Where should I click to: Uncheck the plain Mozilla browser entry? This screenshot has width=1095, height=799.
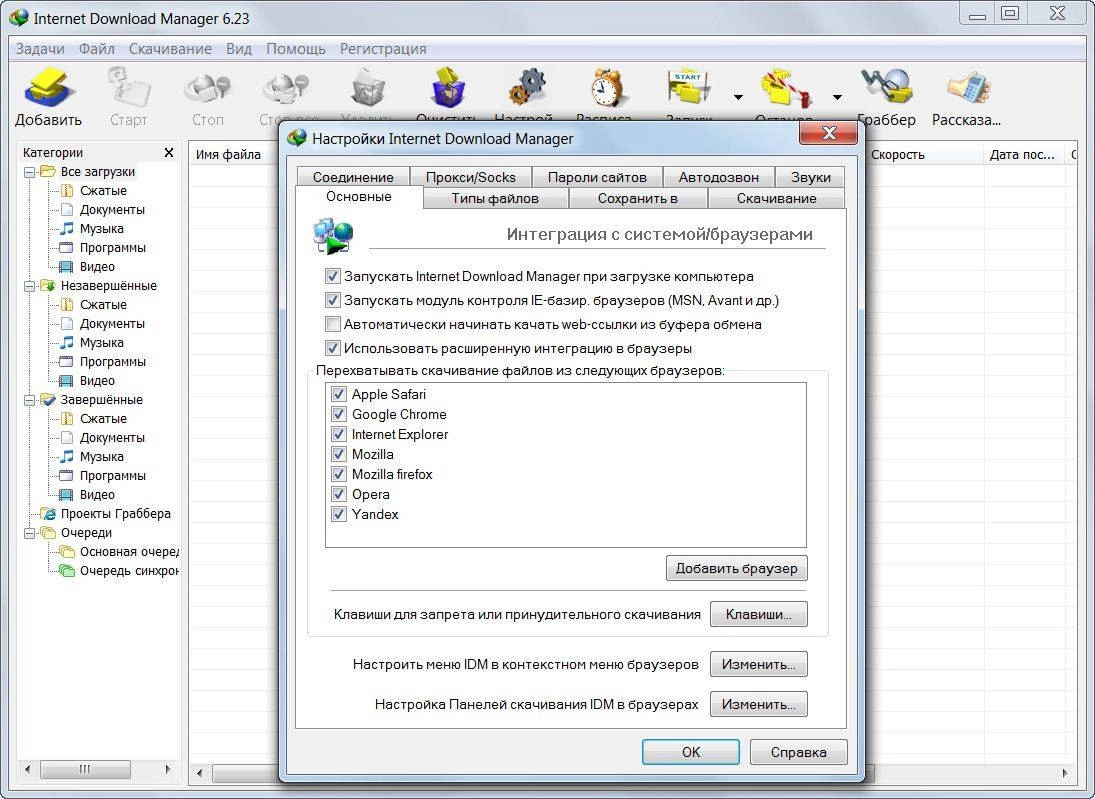[x=339, y=454]
